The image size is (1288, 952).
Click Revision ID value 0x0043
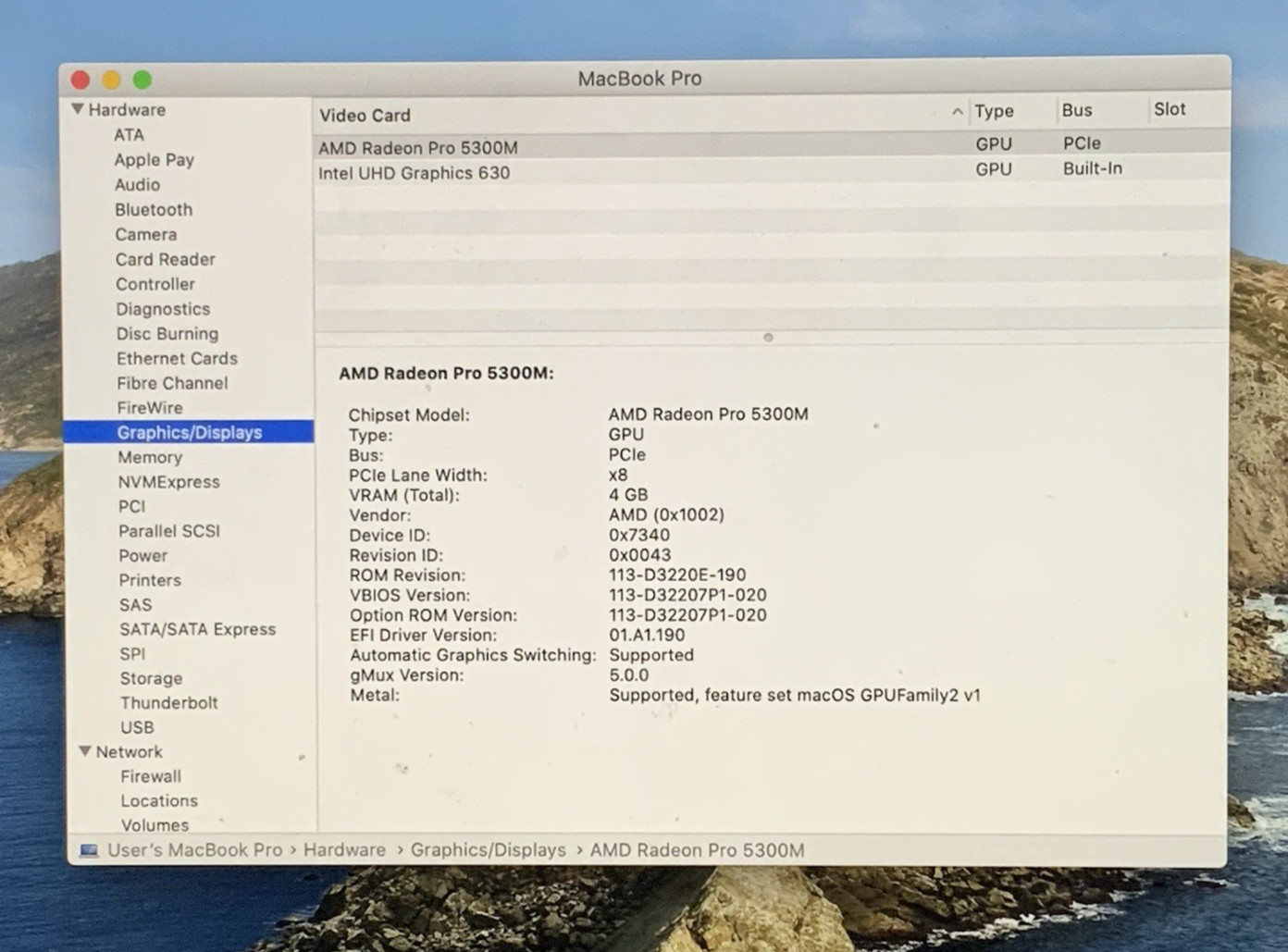pyautogui.click(x=640, y=555)
